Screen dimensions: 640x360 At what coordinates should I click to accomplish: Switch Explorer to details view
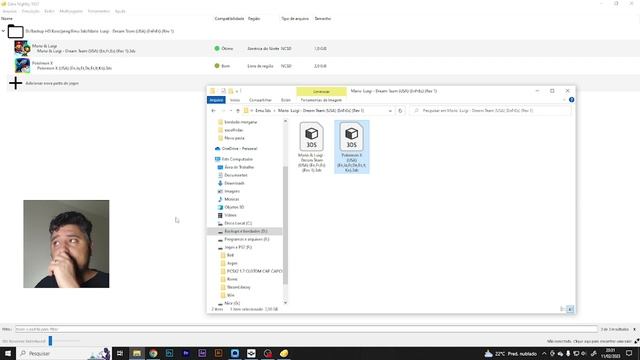[x=563, y=309]
